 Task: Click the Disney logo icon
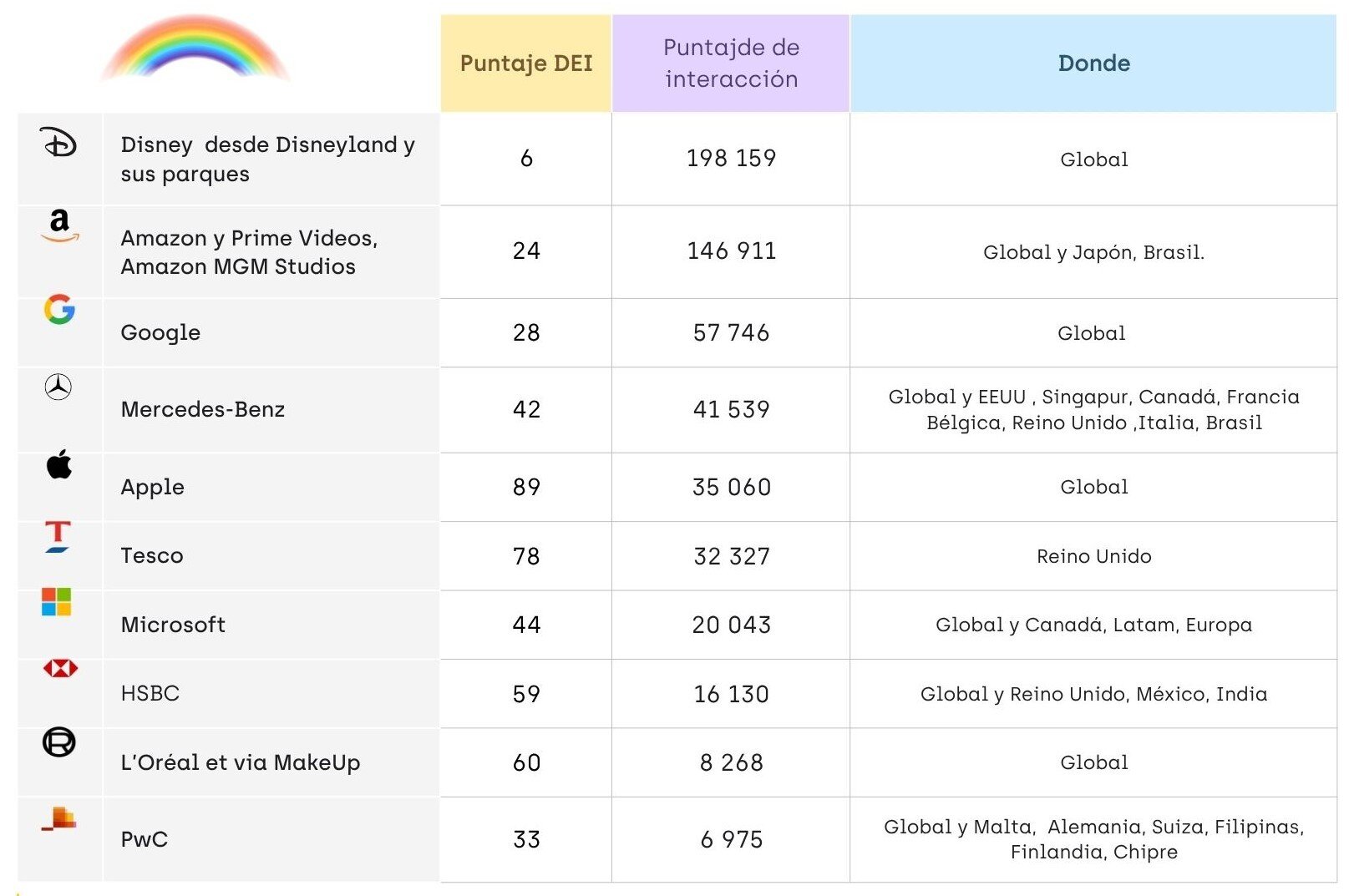tap(58, 143)
